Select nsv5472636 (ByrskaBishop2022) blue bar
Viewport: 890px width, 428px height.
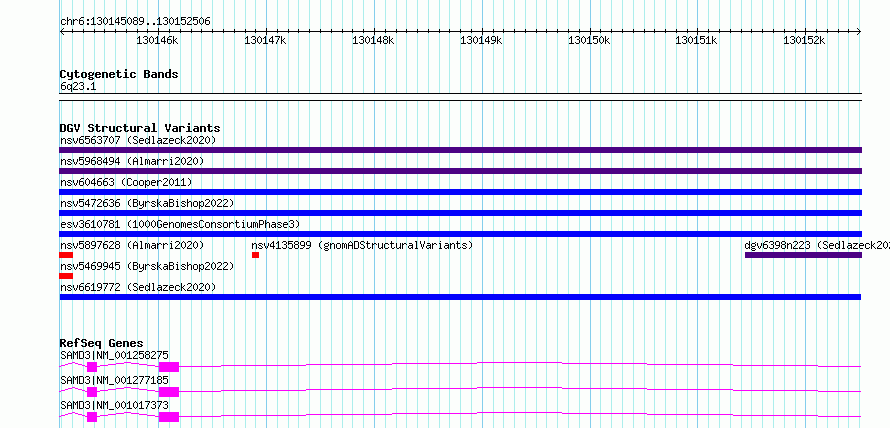click(460, 213)
